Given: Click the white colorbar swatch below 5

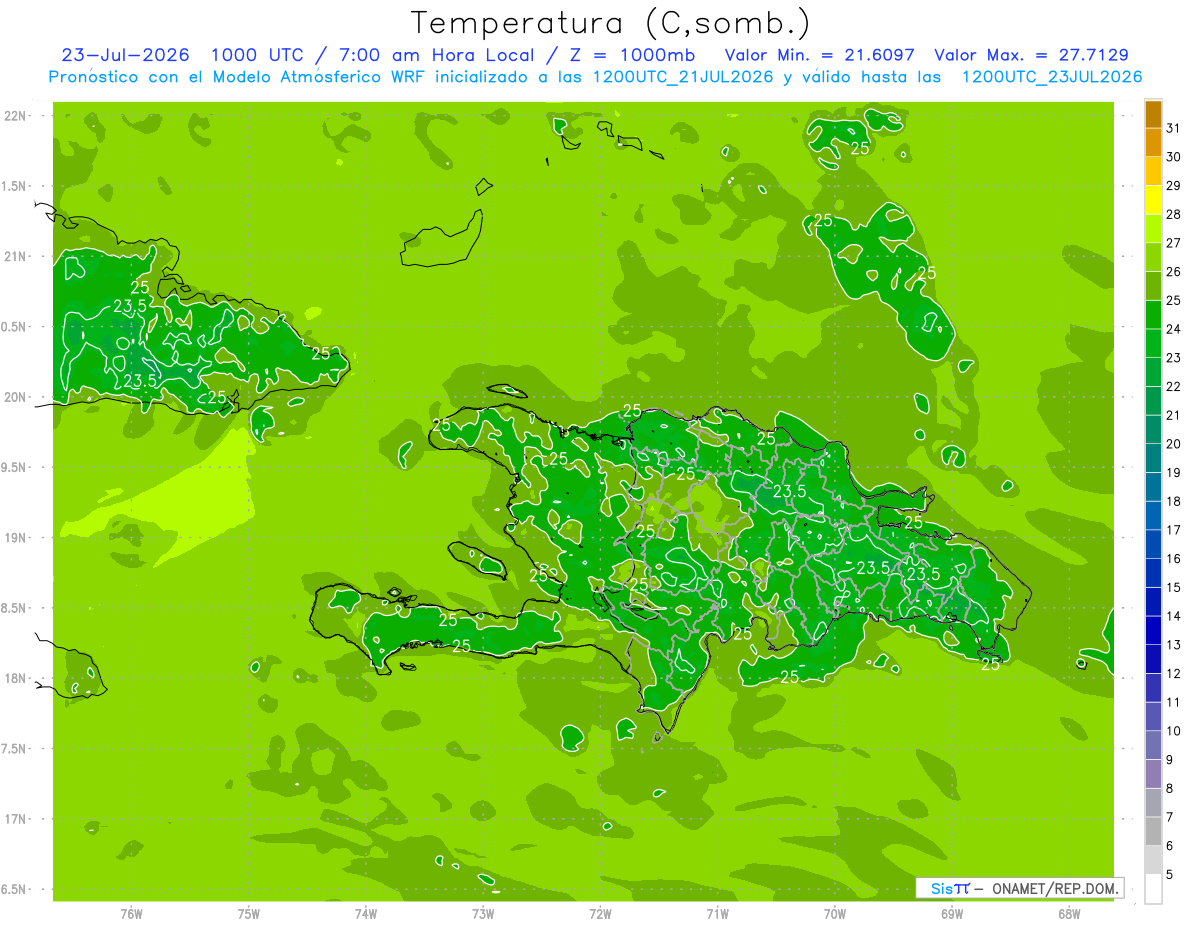Looking at the screenshot, I should pyautogui.click(x=1153, y=889).
